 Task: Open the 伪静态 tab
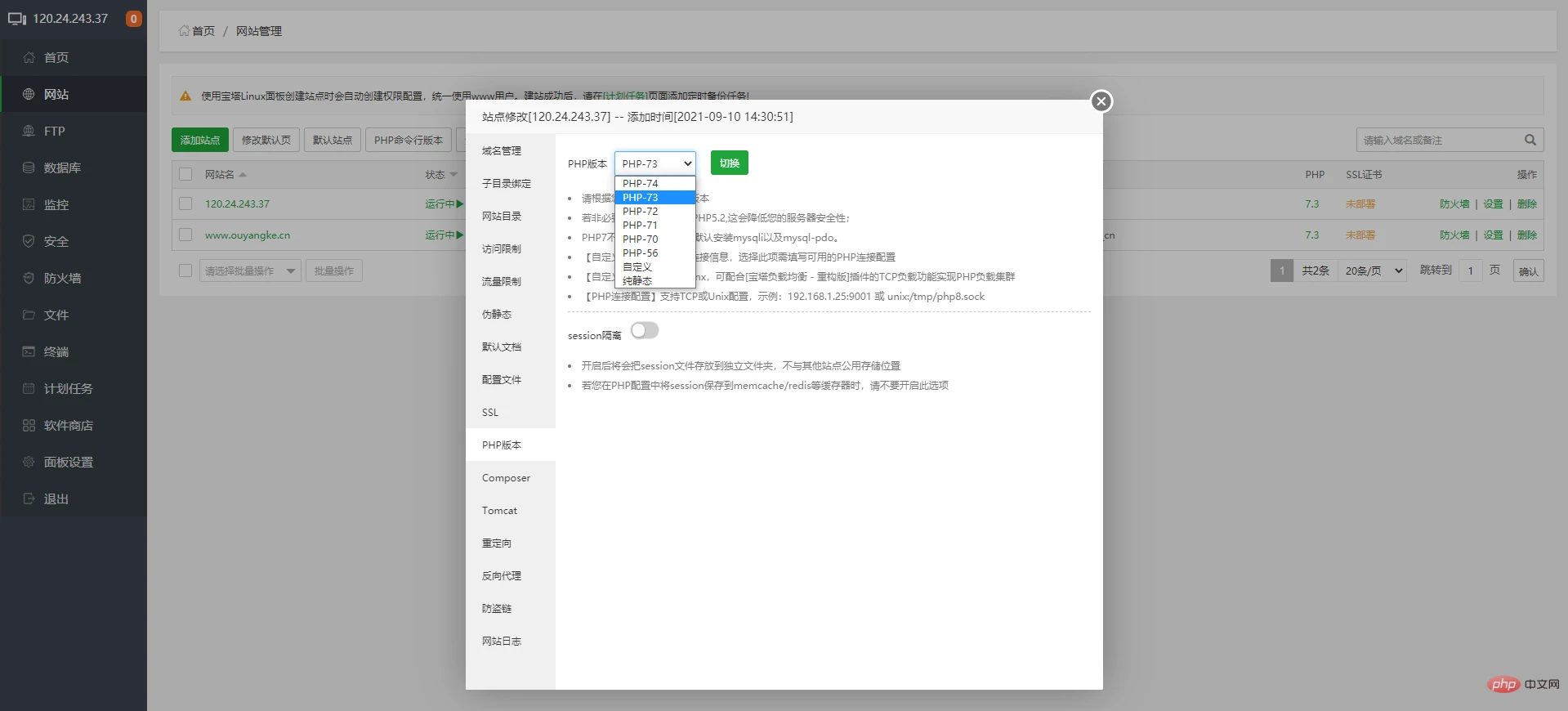tap(511, 314)
